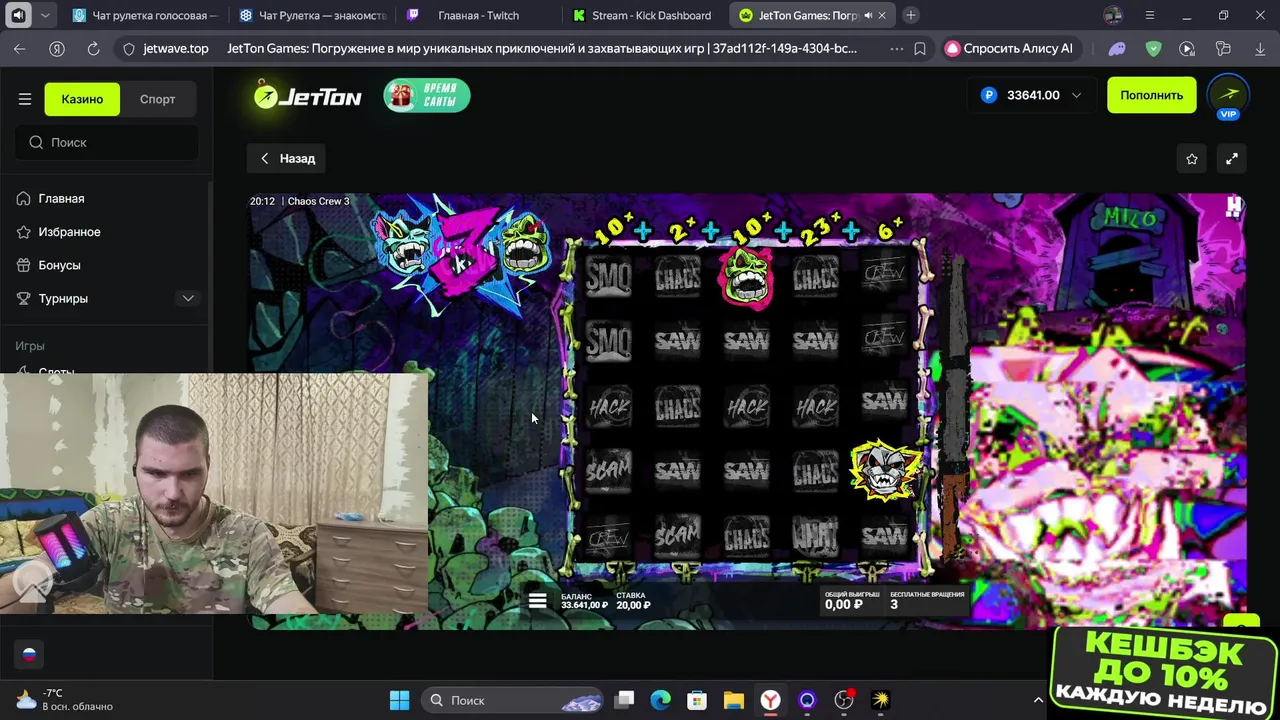Open the slot game menu icon
The height and width of the screenshot is (720, 1280).
(x=538, y=600)
